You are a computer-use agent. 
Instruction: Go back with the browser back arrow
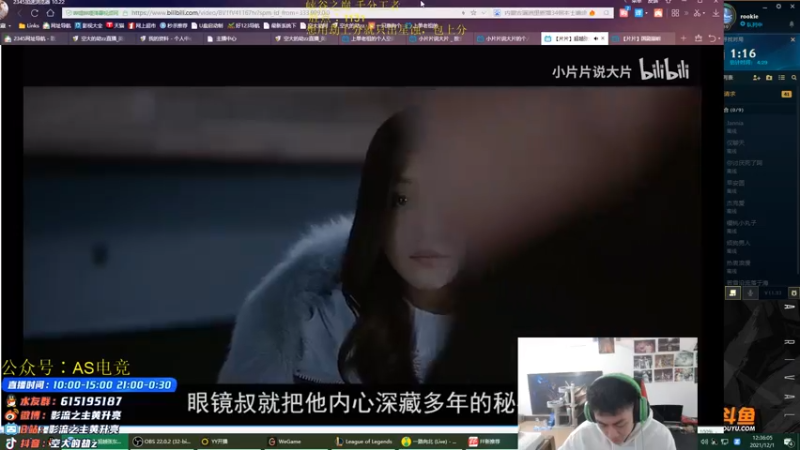pyautogui.click(x=19, y=13)
